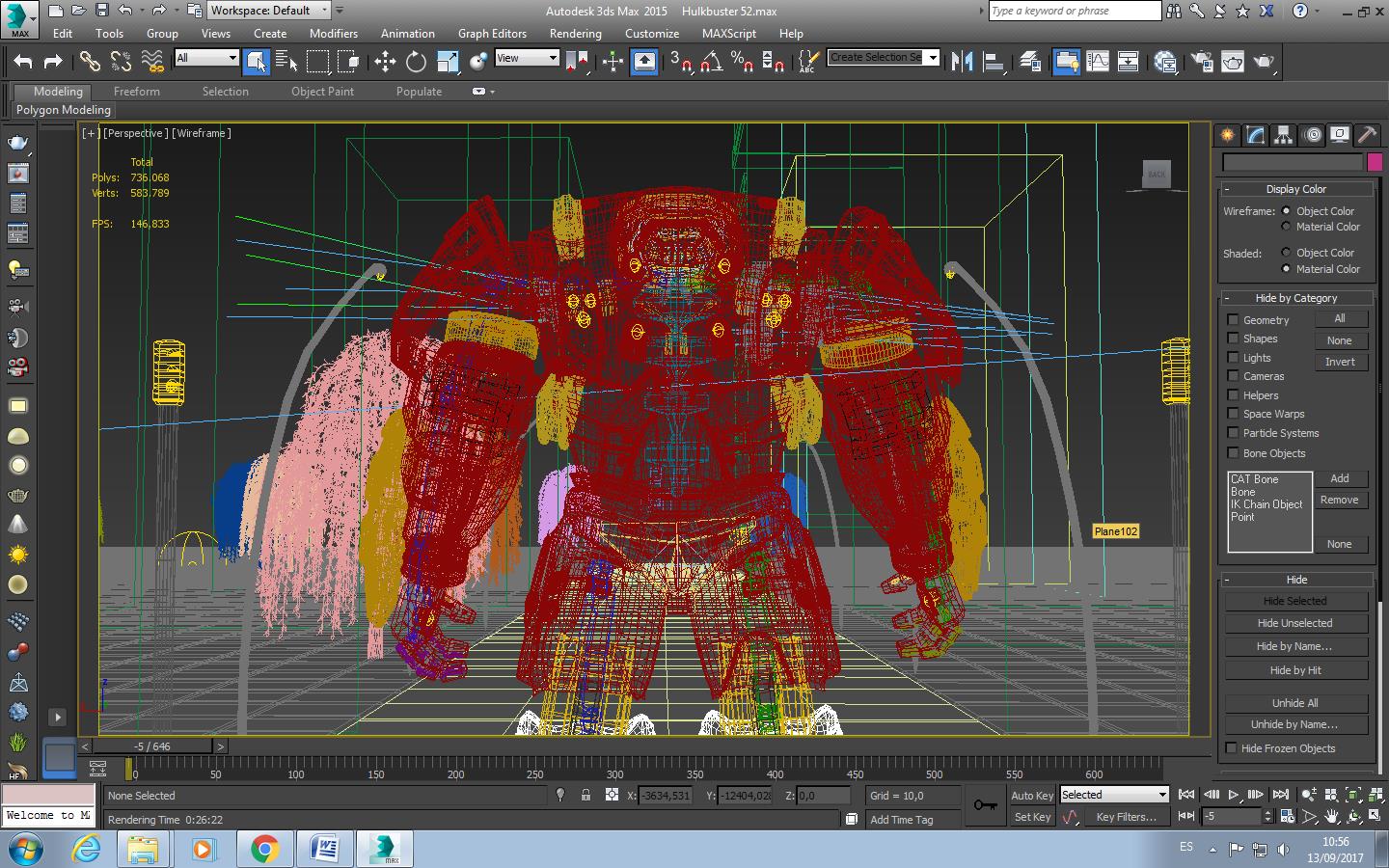Click the Unhide All button
Image resolution: width=1389 pixels, height=868 pixels.
1294,703
